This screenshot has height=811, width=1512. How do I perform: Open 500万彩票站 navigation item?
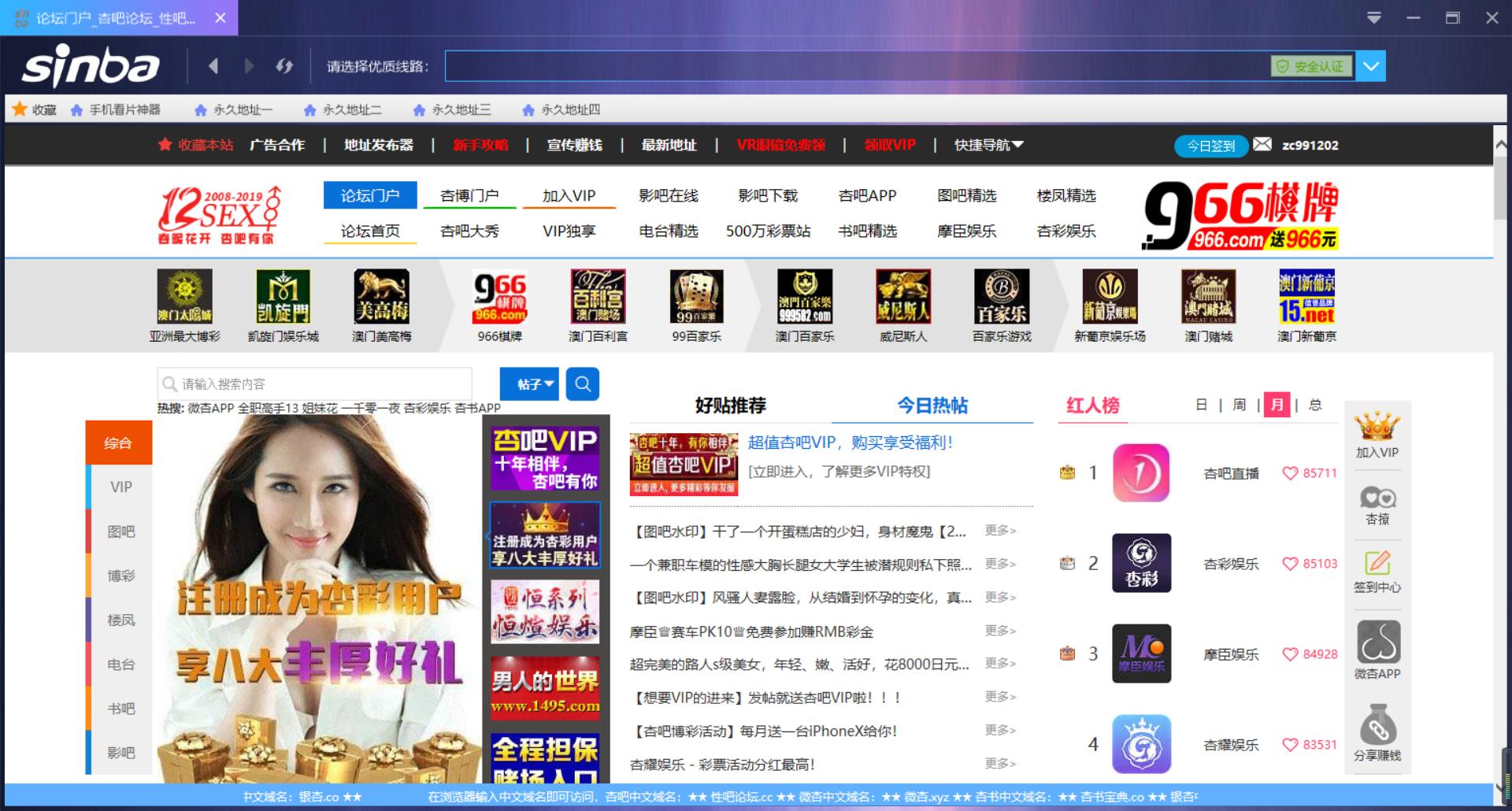tap(768, 231)
